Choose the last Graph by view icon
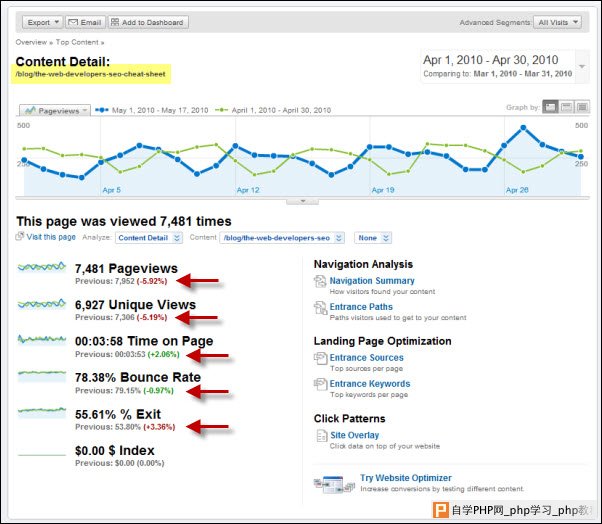 [x=580, y=108]
